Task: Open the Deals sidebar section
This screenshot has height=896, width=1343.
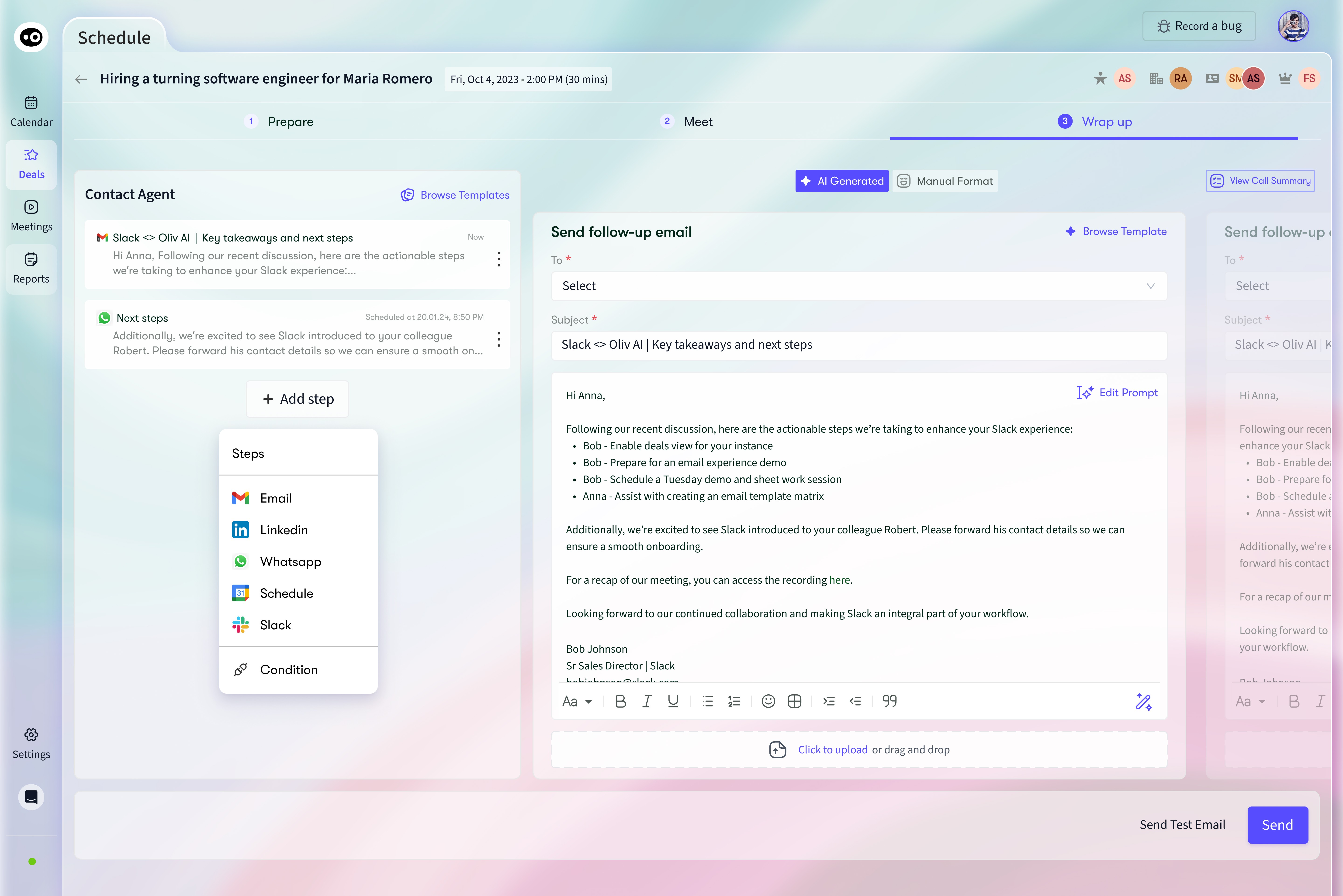Action: pyautogui.click(x=31, y=165)
